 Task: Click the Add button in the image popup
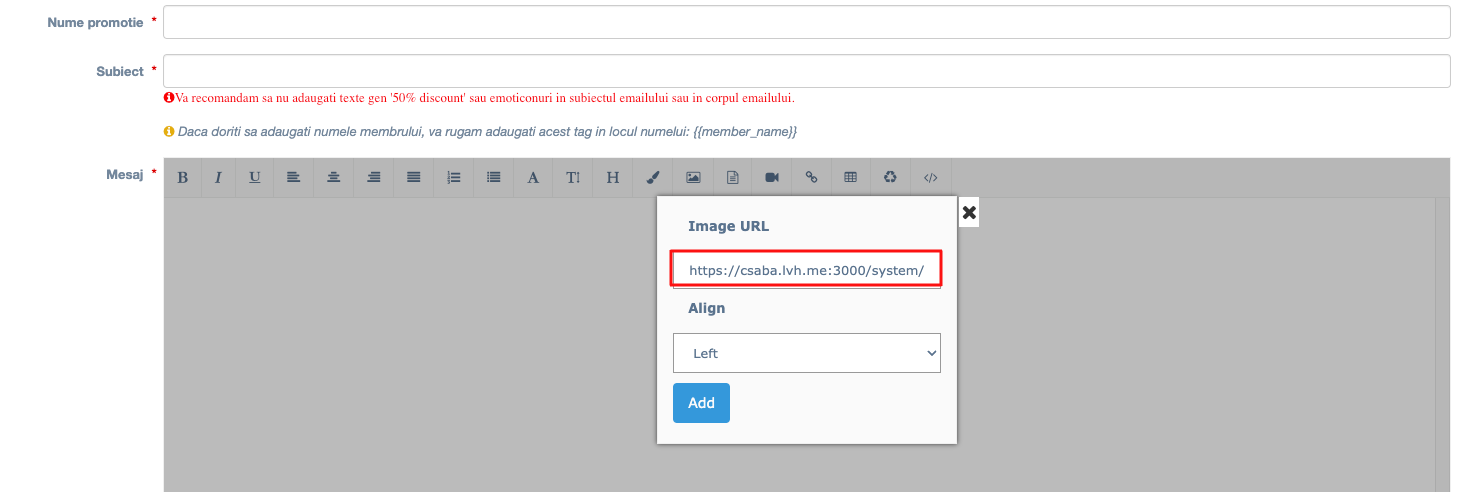pos(701,403)
